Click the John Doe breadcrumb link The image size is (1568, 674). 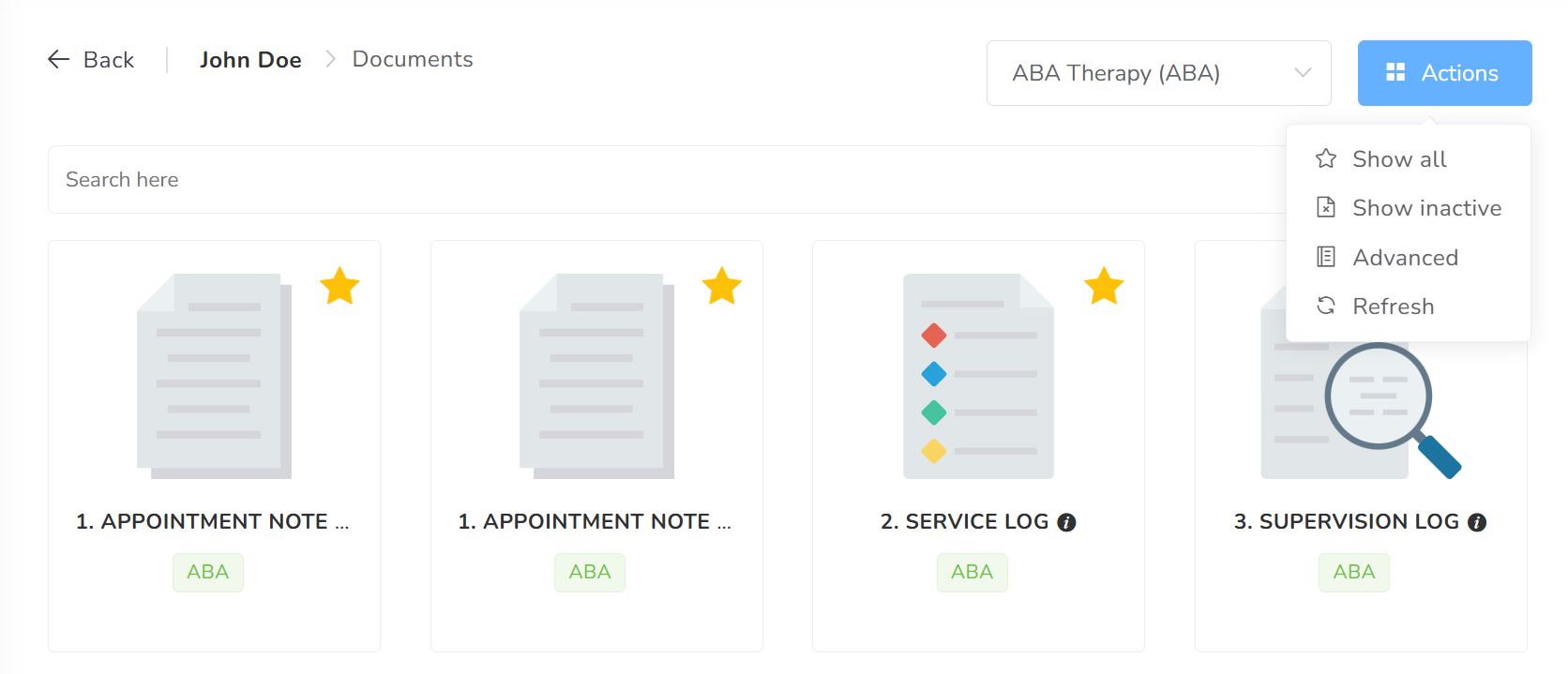point(250,60)
